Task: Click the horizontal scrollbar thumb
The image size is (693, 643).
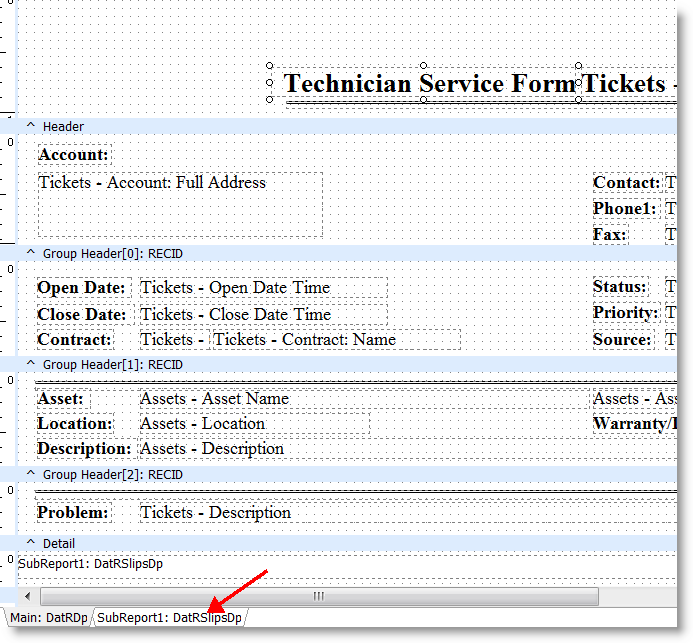Action: (x=317, y=596)
